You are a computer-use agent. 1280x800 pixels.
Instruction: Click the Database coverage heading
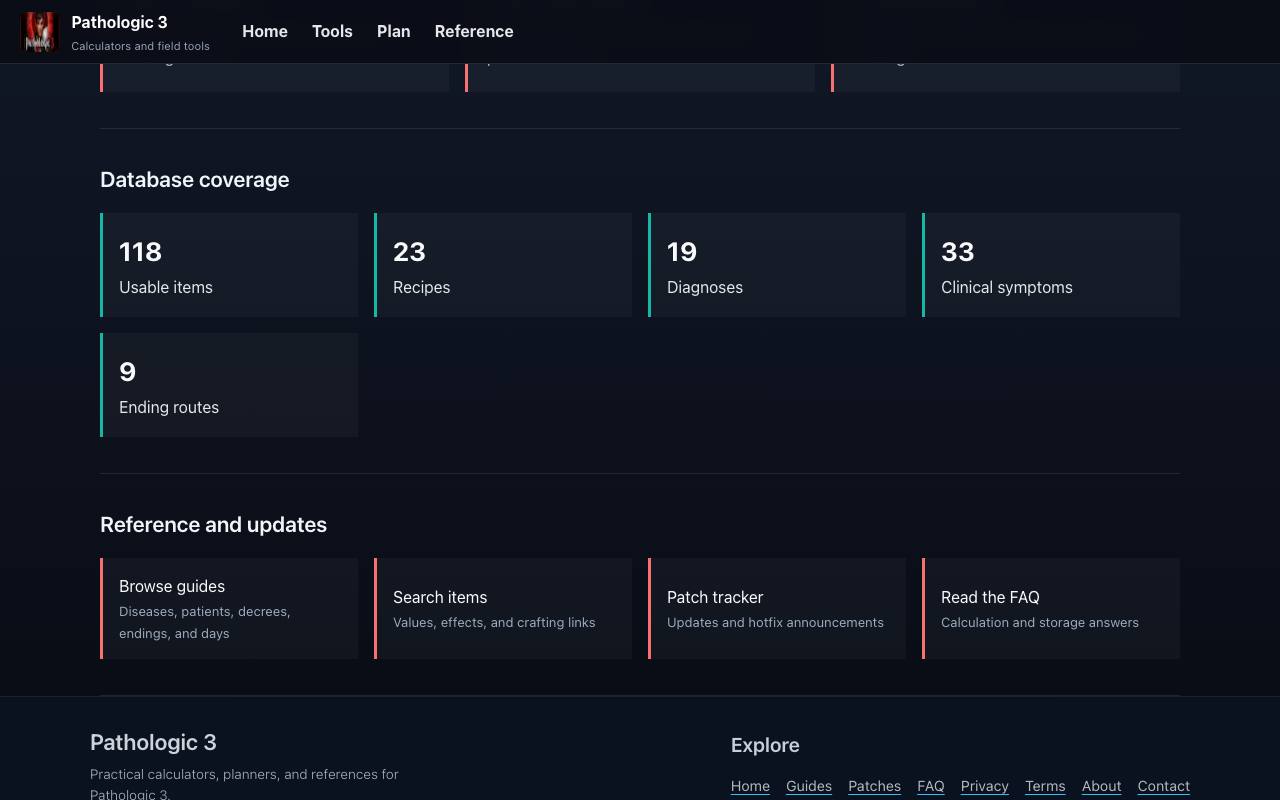pyautogui.click(x=195, y=180)
